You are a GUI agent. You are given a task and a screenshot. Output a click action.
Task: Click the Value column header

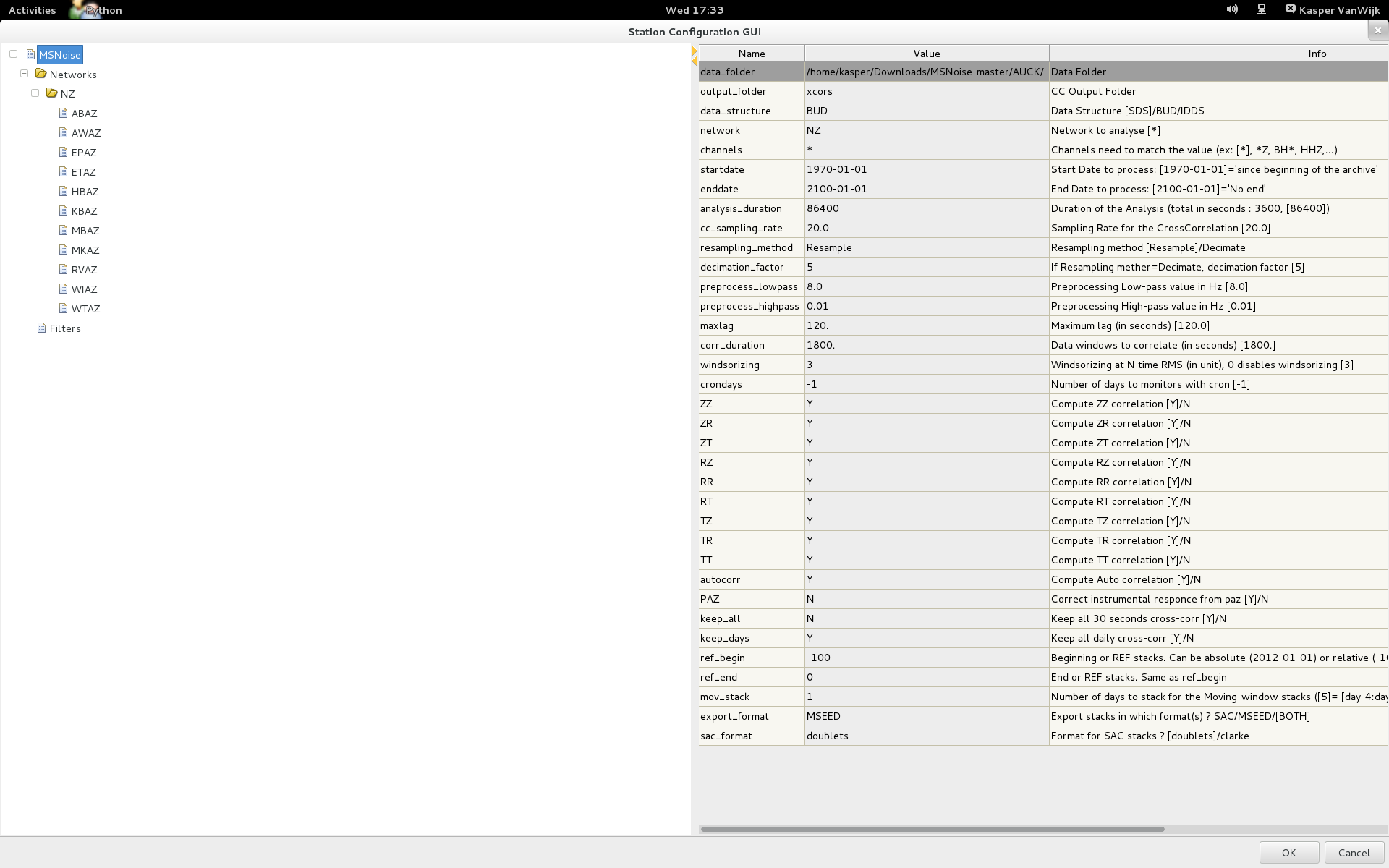point(926,54)
